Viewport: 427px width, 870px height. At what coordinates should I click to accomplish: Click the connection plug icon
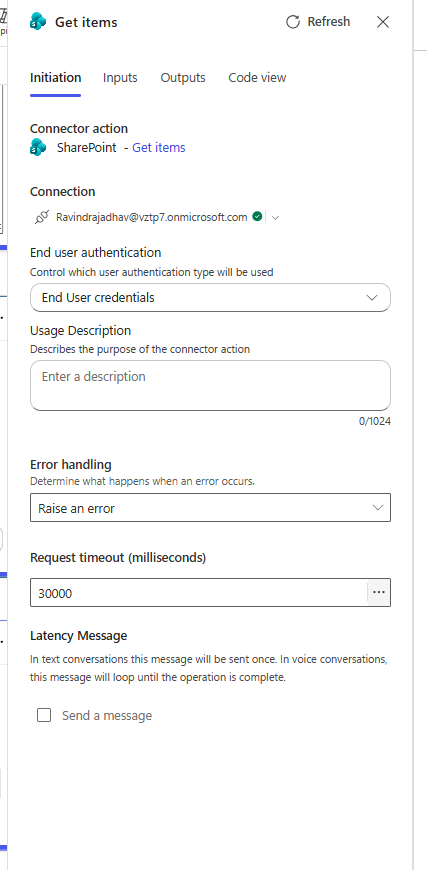pos(42,218)
